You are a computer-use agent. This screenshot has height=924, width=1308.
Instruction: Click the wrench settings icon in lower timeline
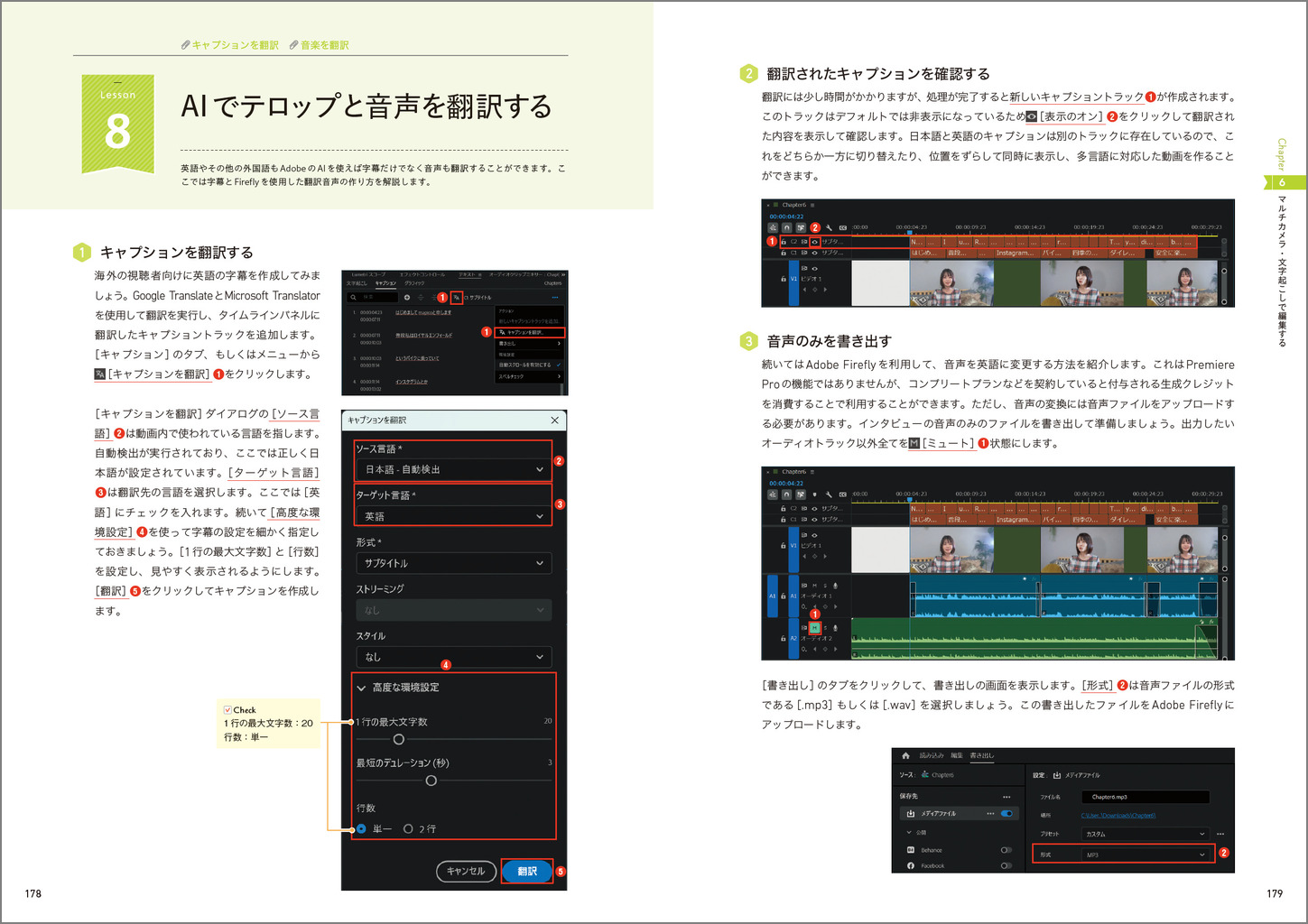828,494
